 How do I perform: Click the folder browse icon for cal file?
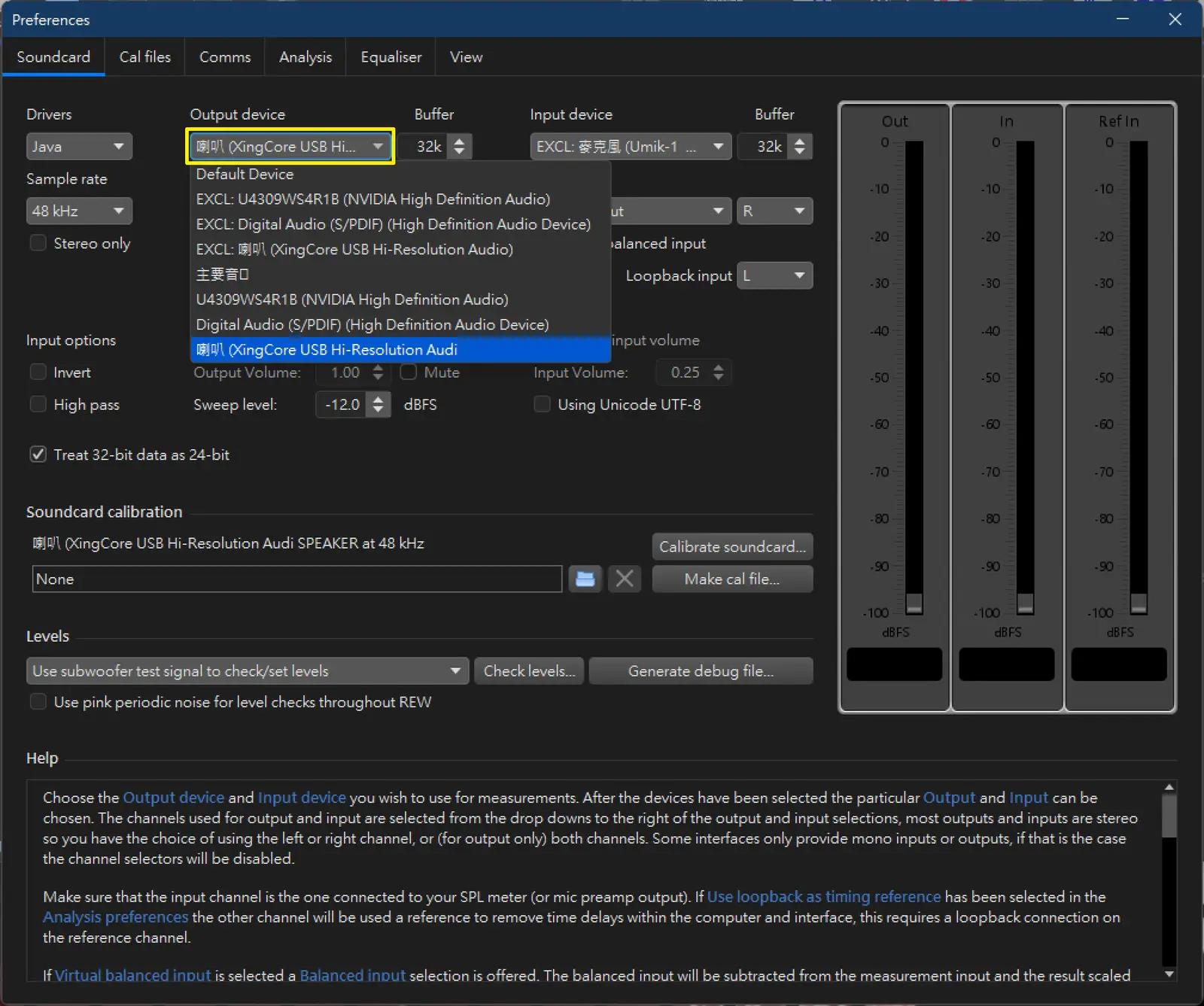585,579
